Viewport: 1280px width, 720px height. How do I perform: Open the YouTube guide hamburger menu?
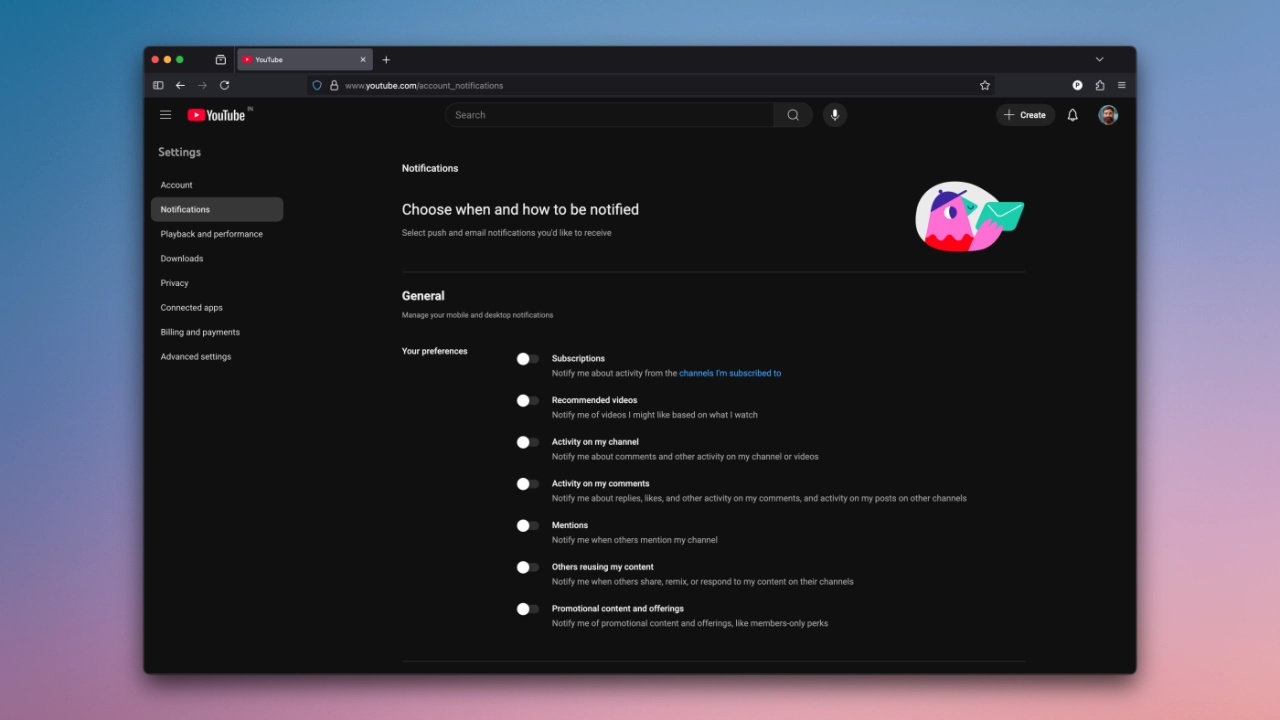coord(166,115)
